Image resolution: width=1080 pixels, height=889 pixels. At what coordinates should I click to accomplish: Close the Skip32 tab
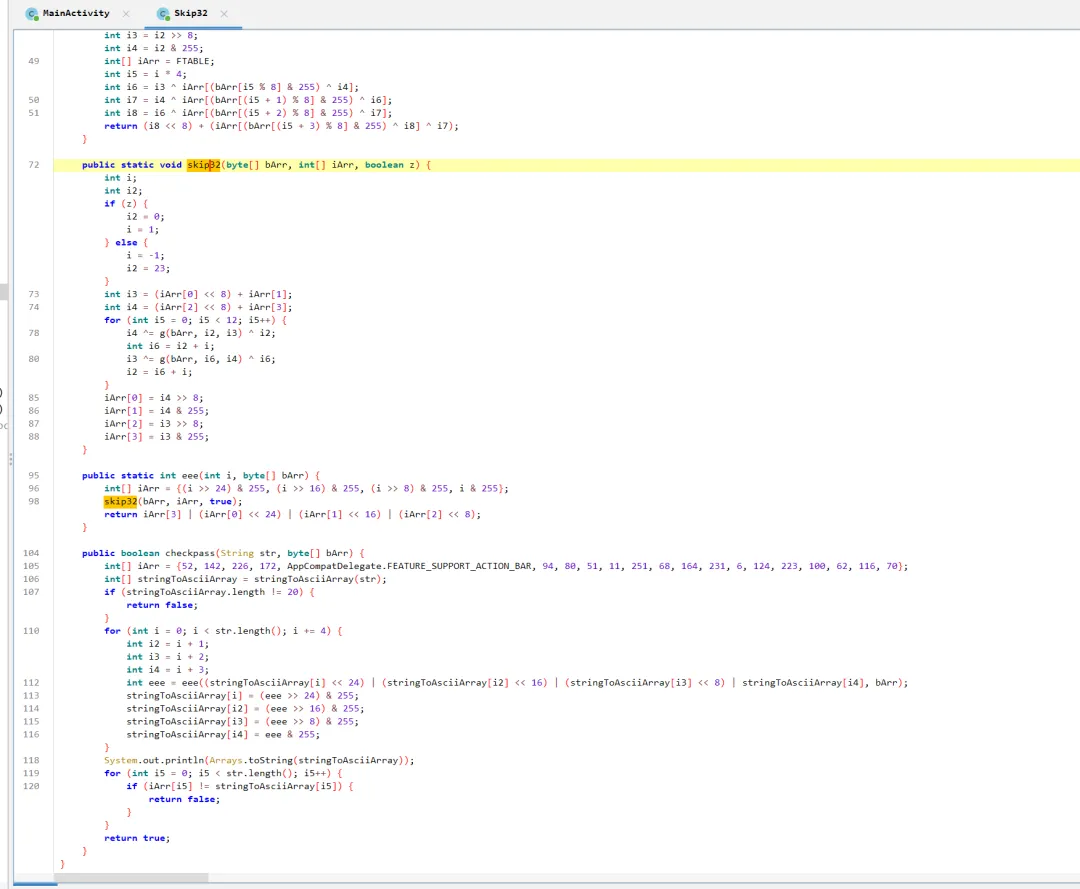click(x=223, y=14)
